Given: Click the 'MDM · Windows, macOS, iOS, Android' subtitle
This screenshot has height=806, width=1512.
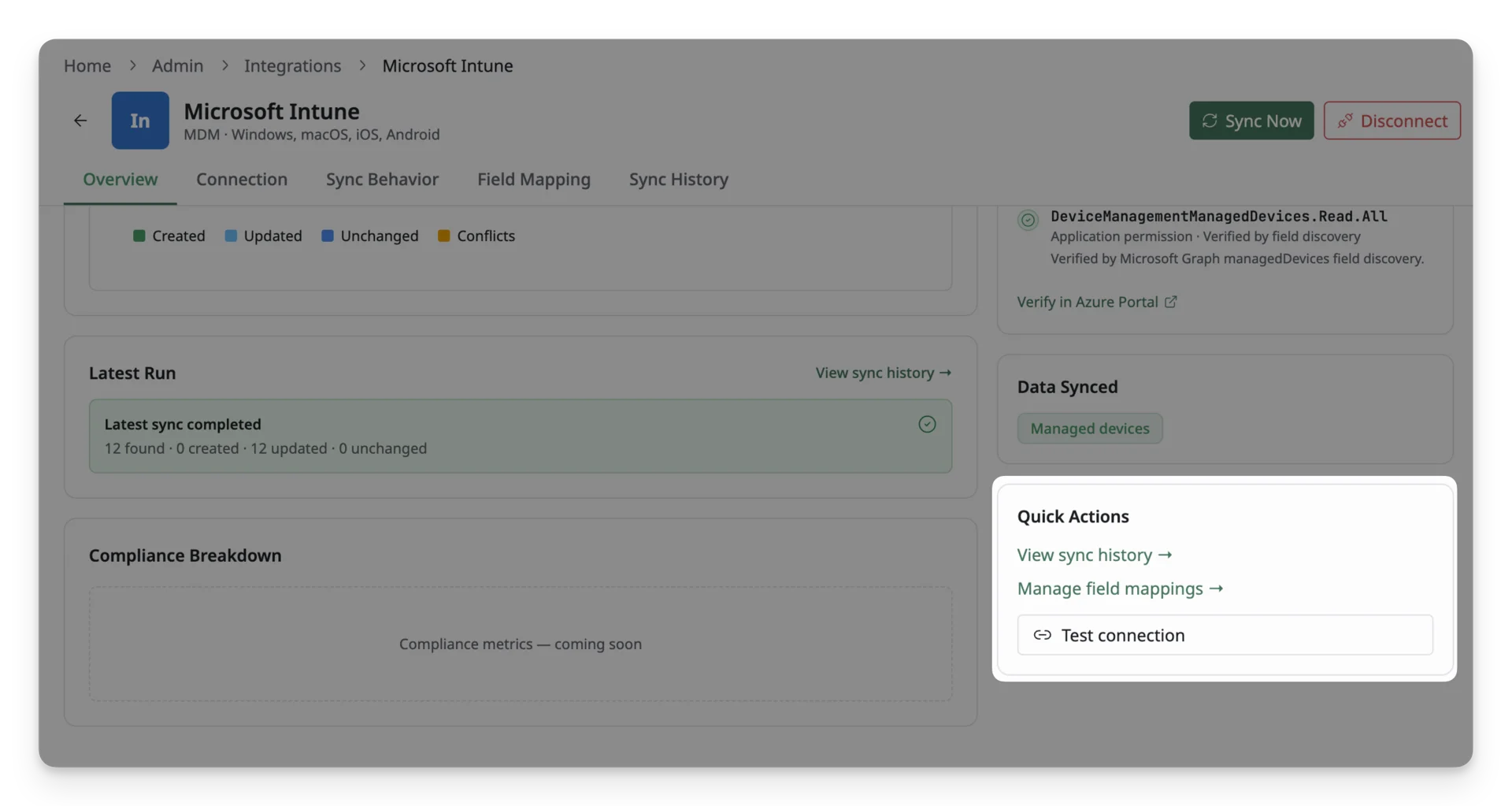Looking at the screenshot, I should [312, 135].
